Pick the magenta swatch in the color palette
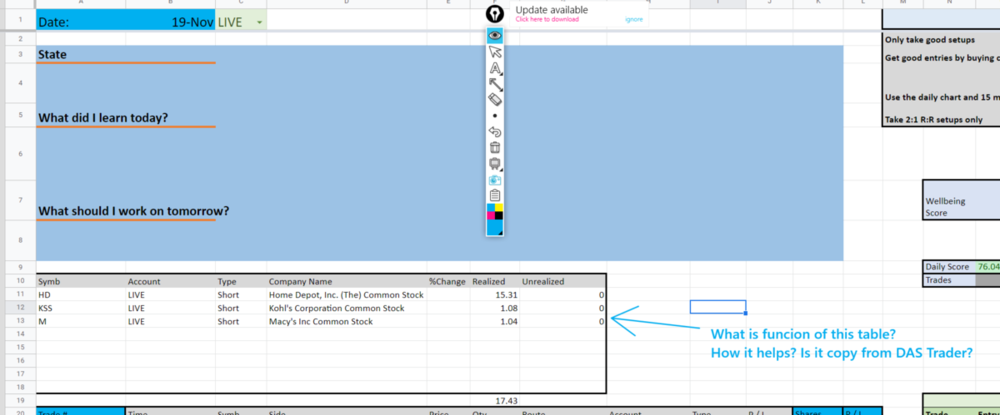 pyautogui.click(x=491, y=215)
